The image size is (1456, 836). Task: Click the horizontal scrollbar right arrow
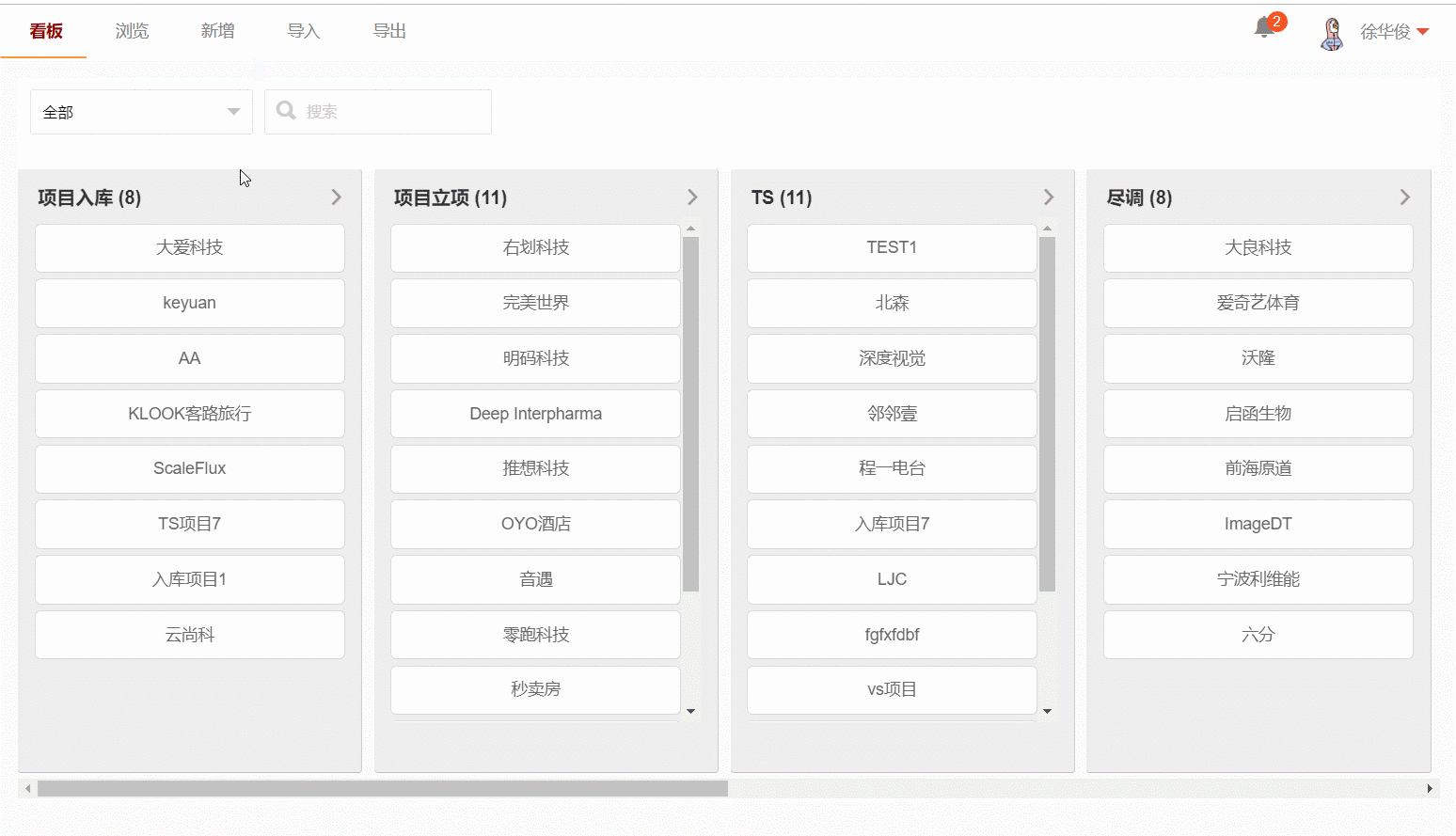(x=1430, y=788)
